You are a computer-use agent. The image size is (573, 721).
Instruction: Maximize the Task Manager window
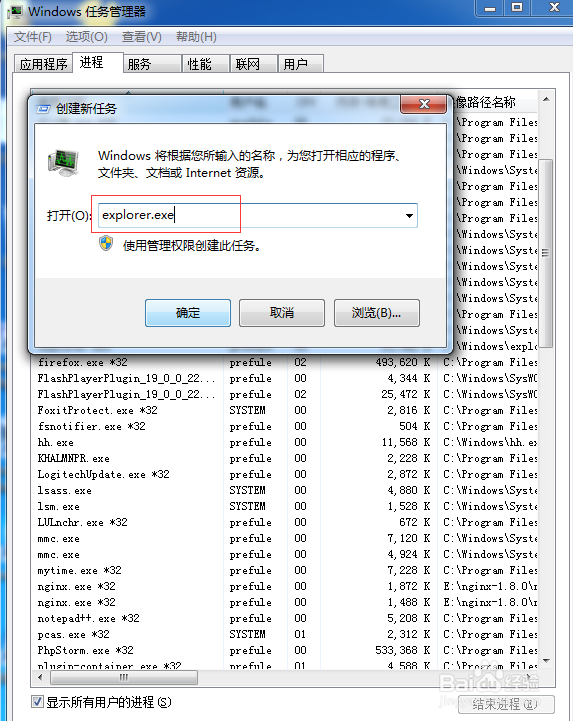coord(517,8)
